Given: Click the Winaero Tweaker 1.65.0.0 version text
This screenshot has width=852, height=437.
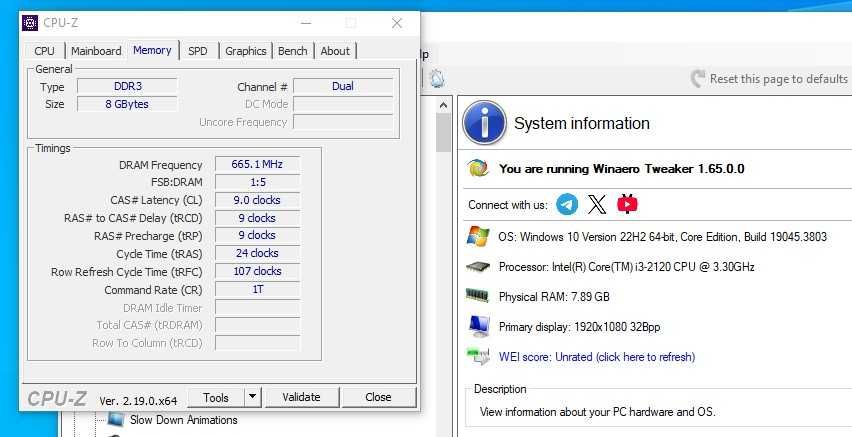Looking at the screenshot, I should [622, 168].
